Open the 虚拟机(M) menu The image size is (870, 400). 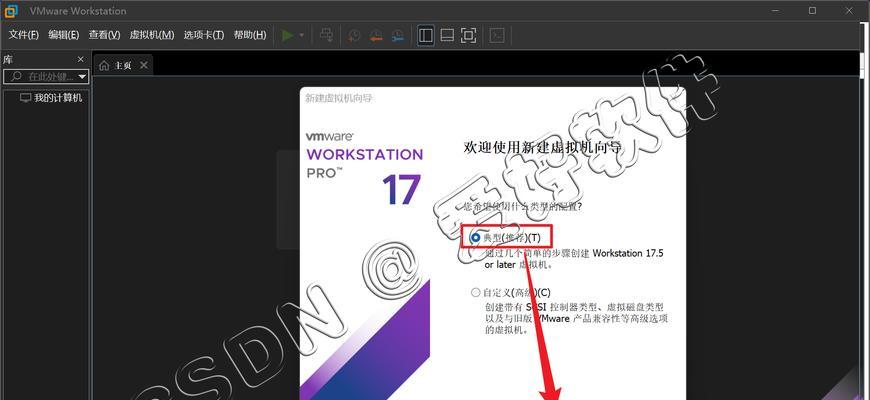pos(151,35)
